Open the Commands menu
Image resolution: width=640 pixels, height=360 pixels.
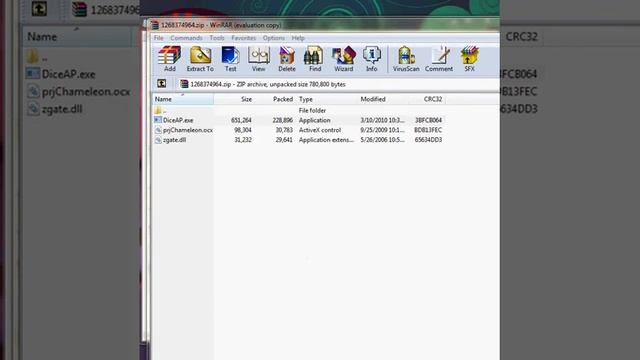pyautogui.click(x=186, y=38)
